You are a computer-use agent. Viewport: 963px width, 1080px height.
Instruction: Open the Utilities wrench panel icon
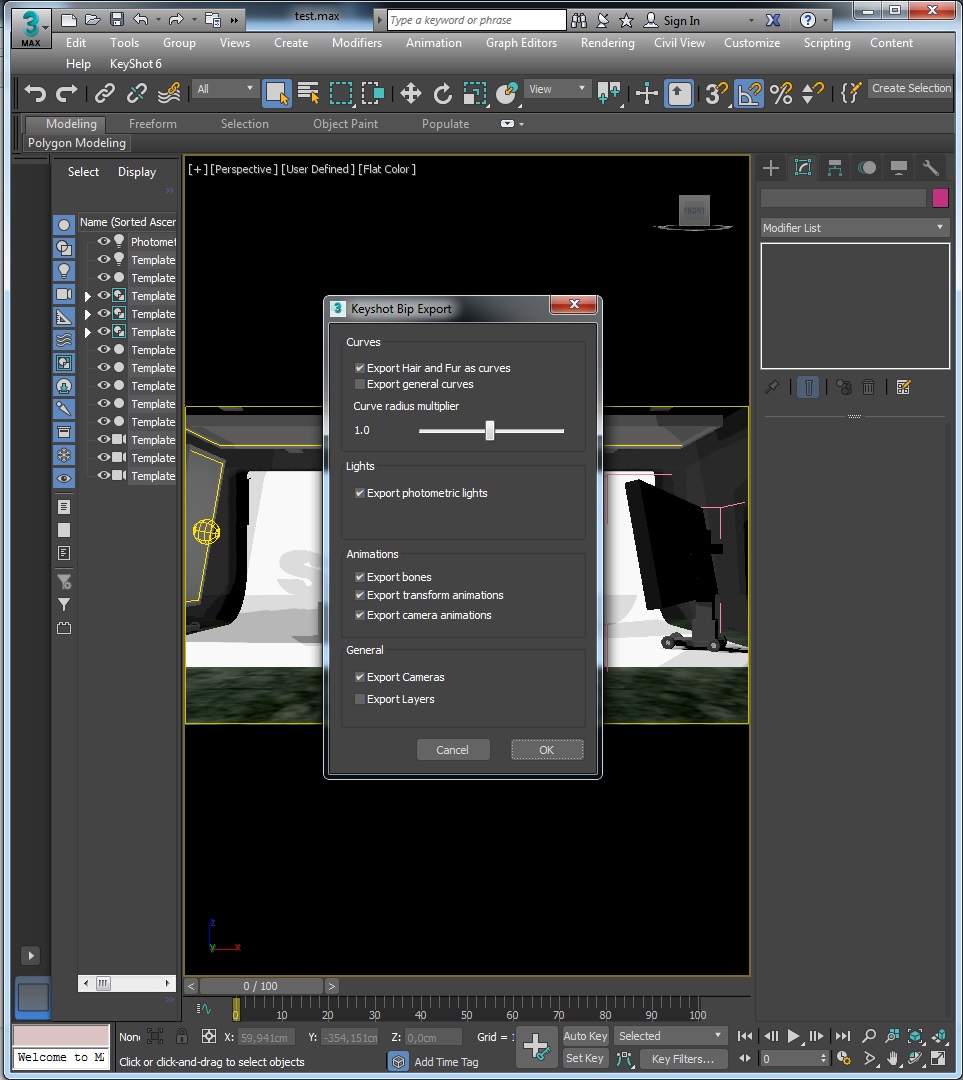[x=930, y=168]
